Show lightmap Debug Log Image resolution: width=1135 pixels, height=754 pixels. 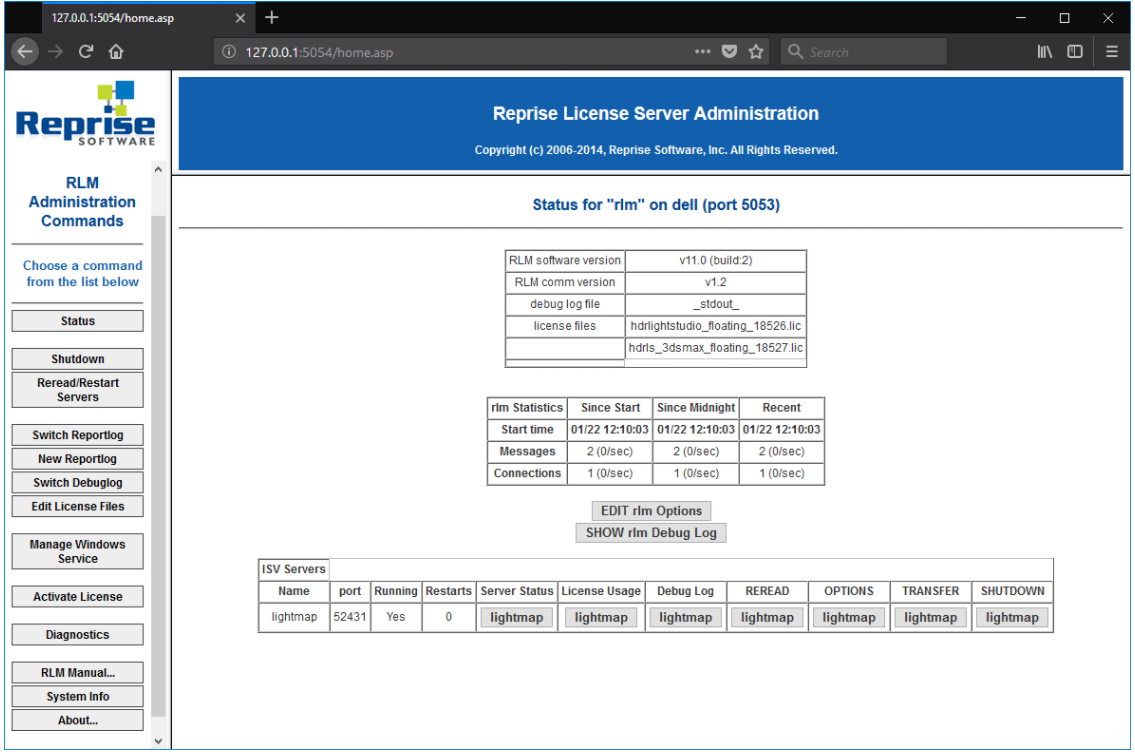click(685, 617)
